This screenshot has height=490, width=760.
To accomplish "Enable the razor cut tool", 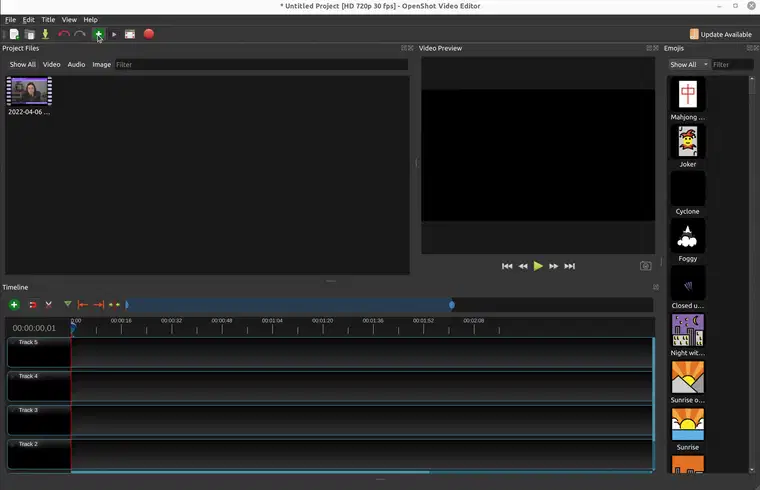I will click(x=48, y=305).
